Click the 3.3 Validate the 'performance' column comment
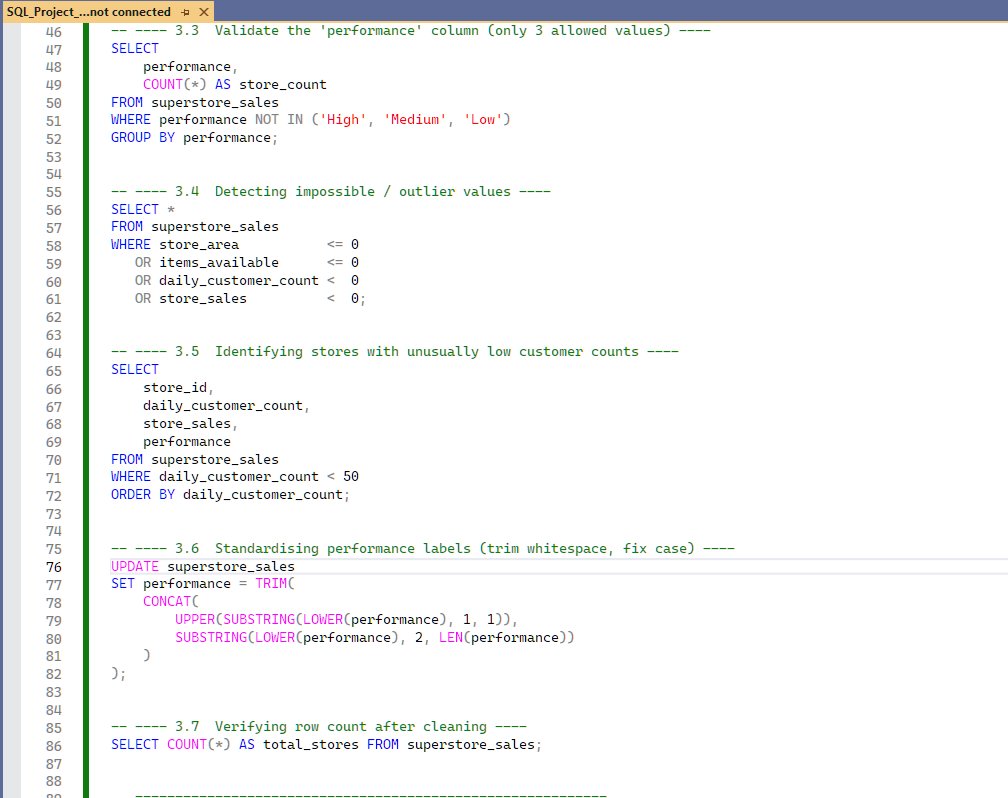1008x798 pixels. 411,30
